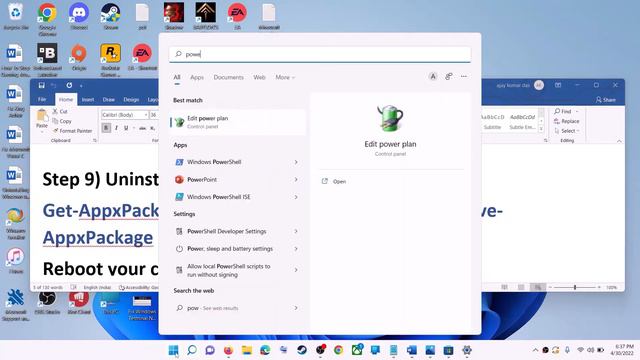Open Steam desktop shortcut
The width and height of the screenshot is (640, 360).
[x=111, y=16]
